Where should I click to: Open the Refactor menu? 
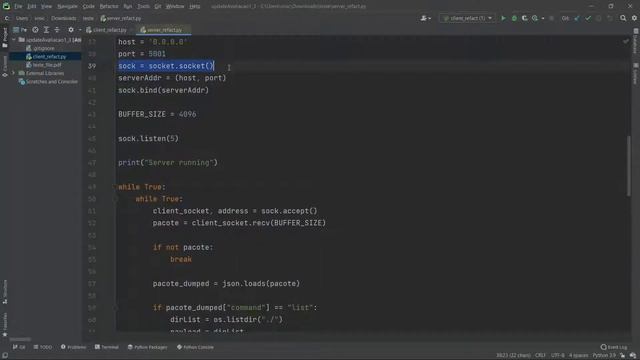click(x=109, y=7)
